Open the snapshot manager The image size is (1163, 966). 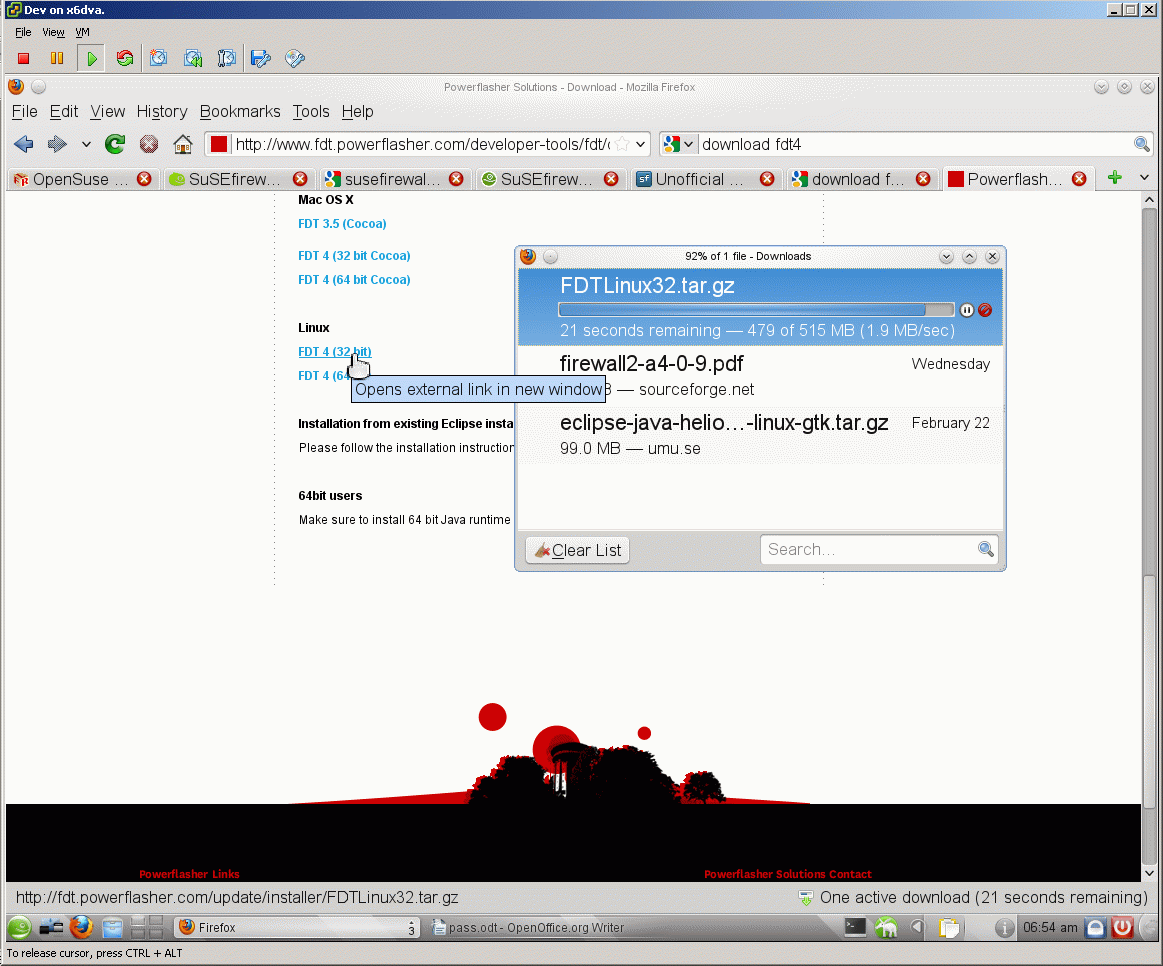point(226,59)
